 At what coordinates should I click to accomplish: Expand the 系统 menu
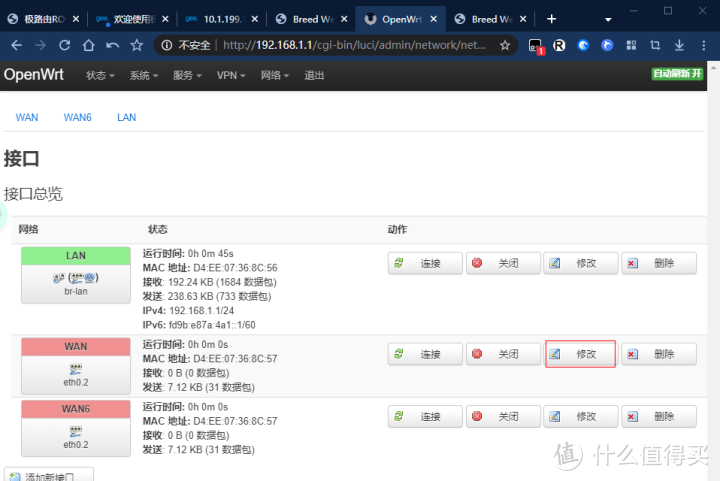click(144, 75)
